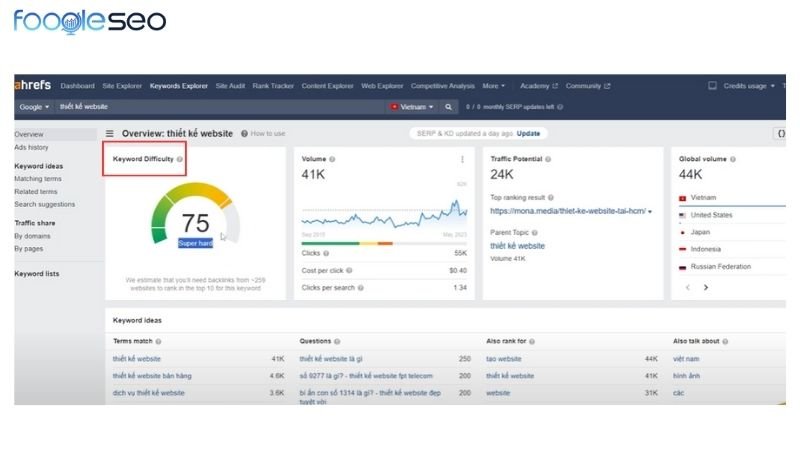This screenshot has width=800, height=450.
Task: Click the monitor icon beside Credits usage
Action: tap(712, 86)
